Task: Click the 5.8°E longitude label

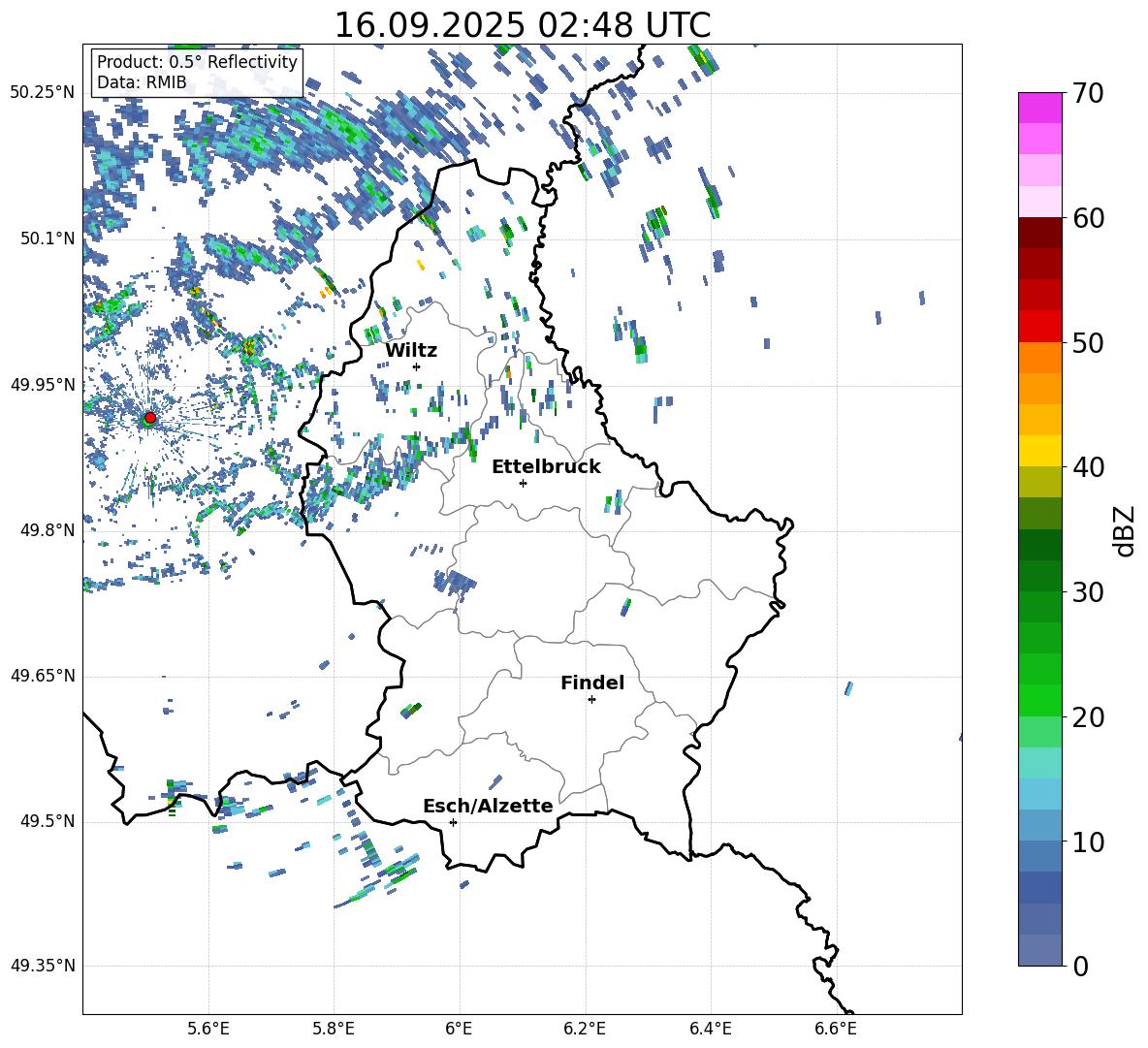Action: click(x=334, y=1029)
